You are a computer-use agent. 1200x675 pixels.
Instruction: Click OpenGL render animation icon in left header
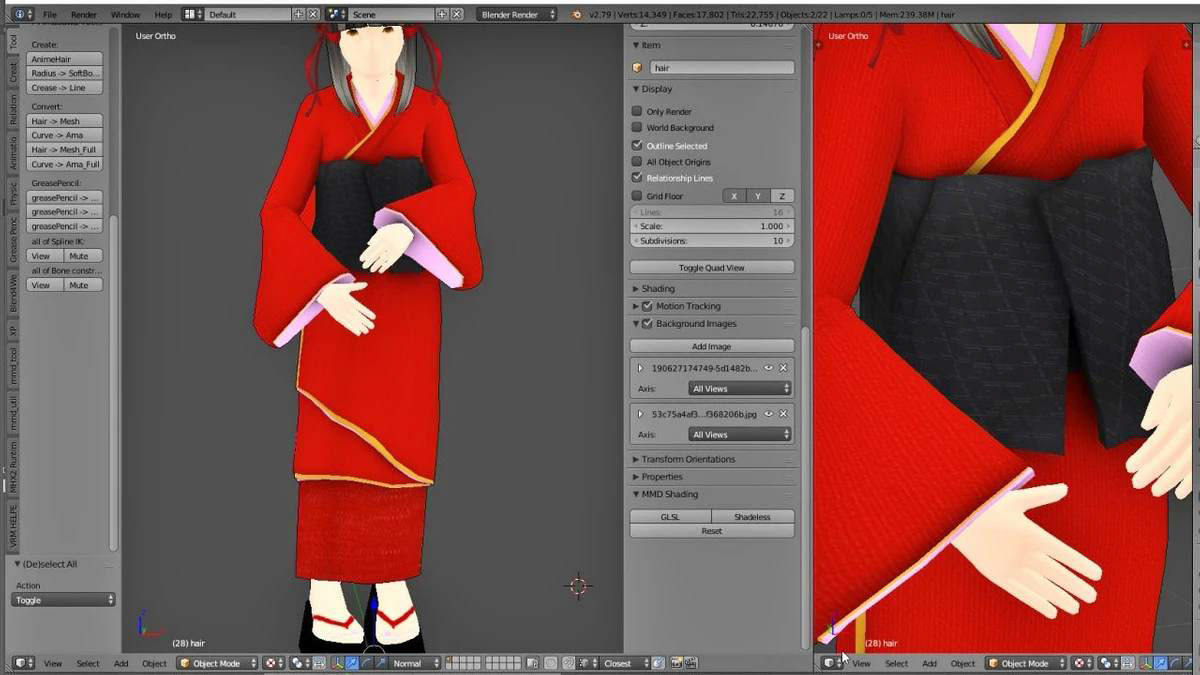click(x=690, y=663)
